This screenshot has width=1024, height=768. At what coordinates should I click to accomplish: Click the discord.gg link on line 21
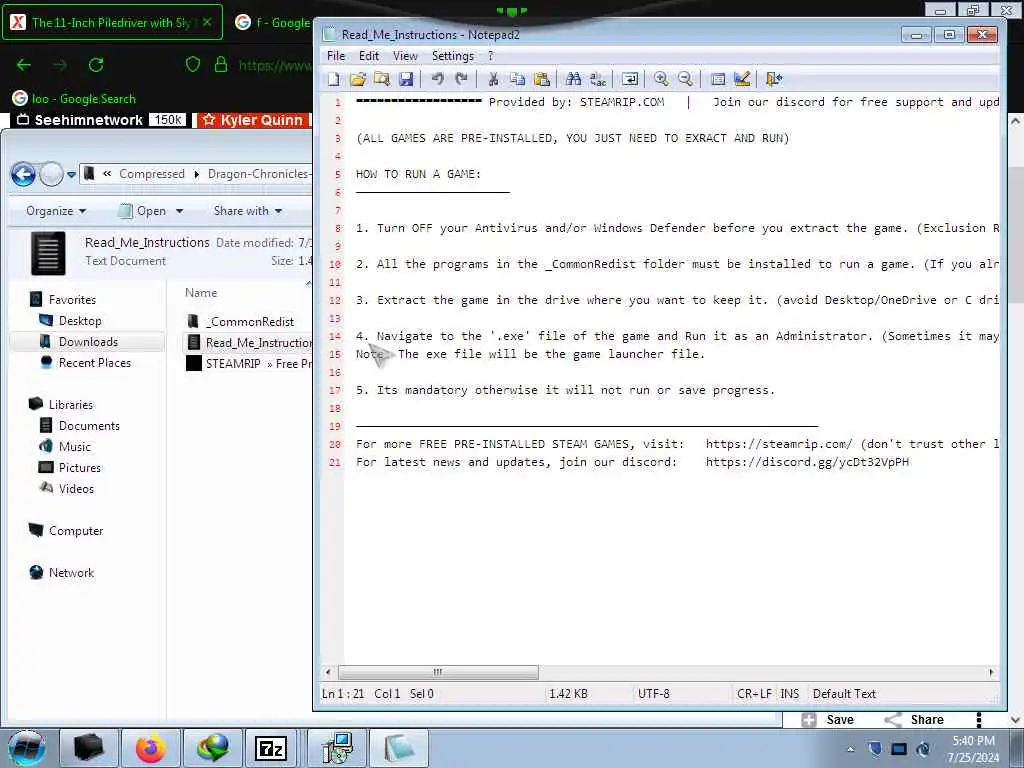point(807,462)
